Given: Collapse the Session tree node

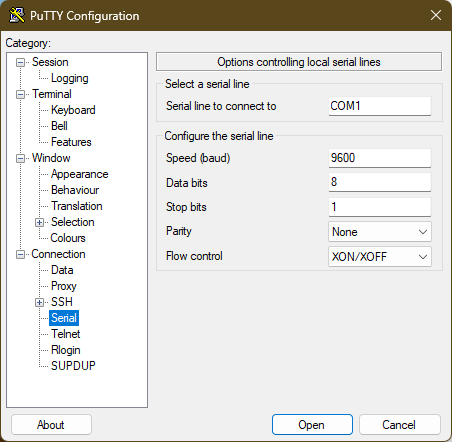Looking at the screenshot, I should click(x=20, y=62).
